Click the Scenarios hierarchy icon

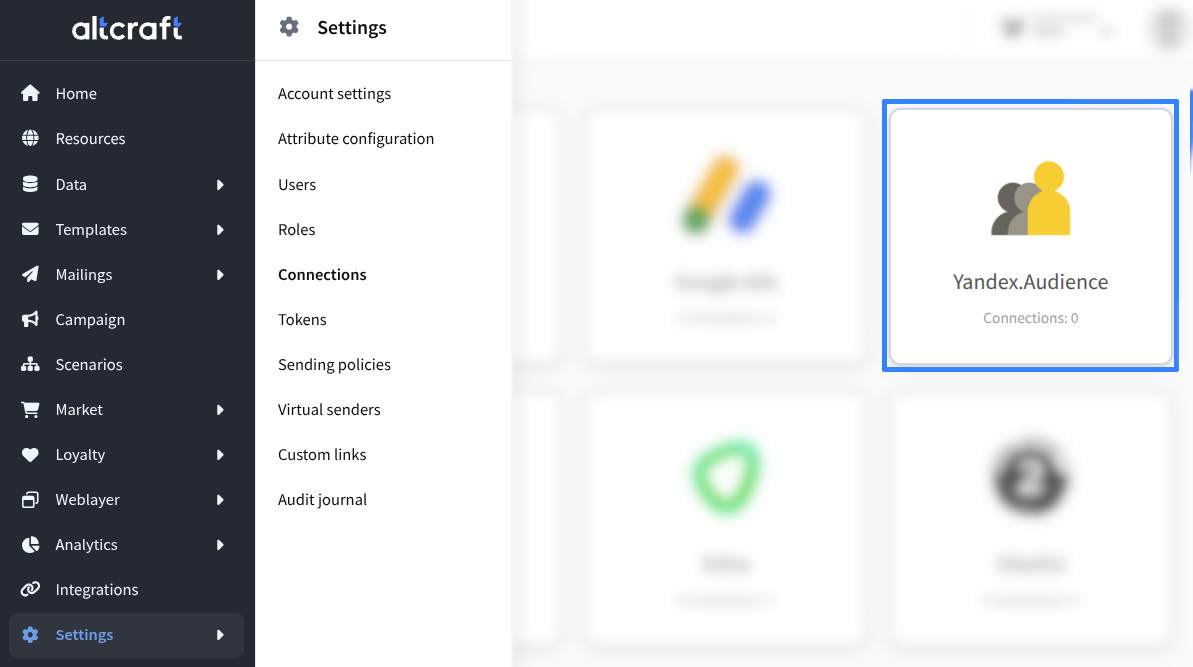pos(30,365)
